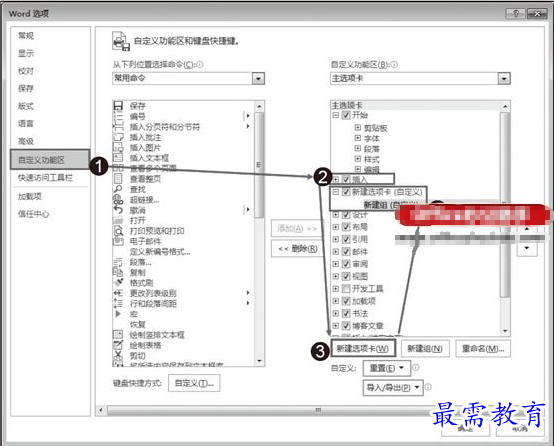554x446 pixels.
Task: Switch to the 显示 category
Action: (x=26, y=53)
